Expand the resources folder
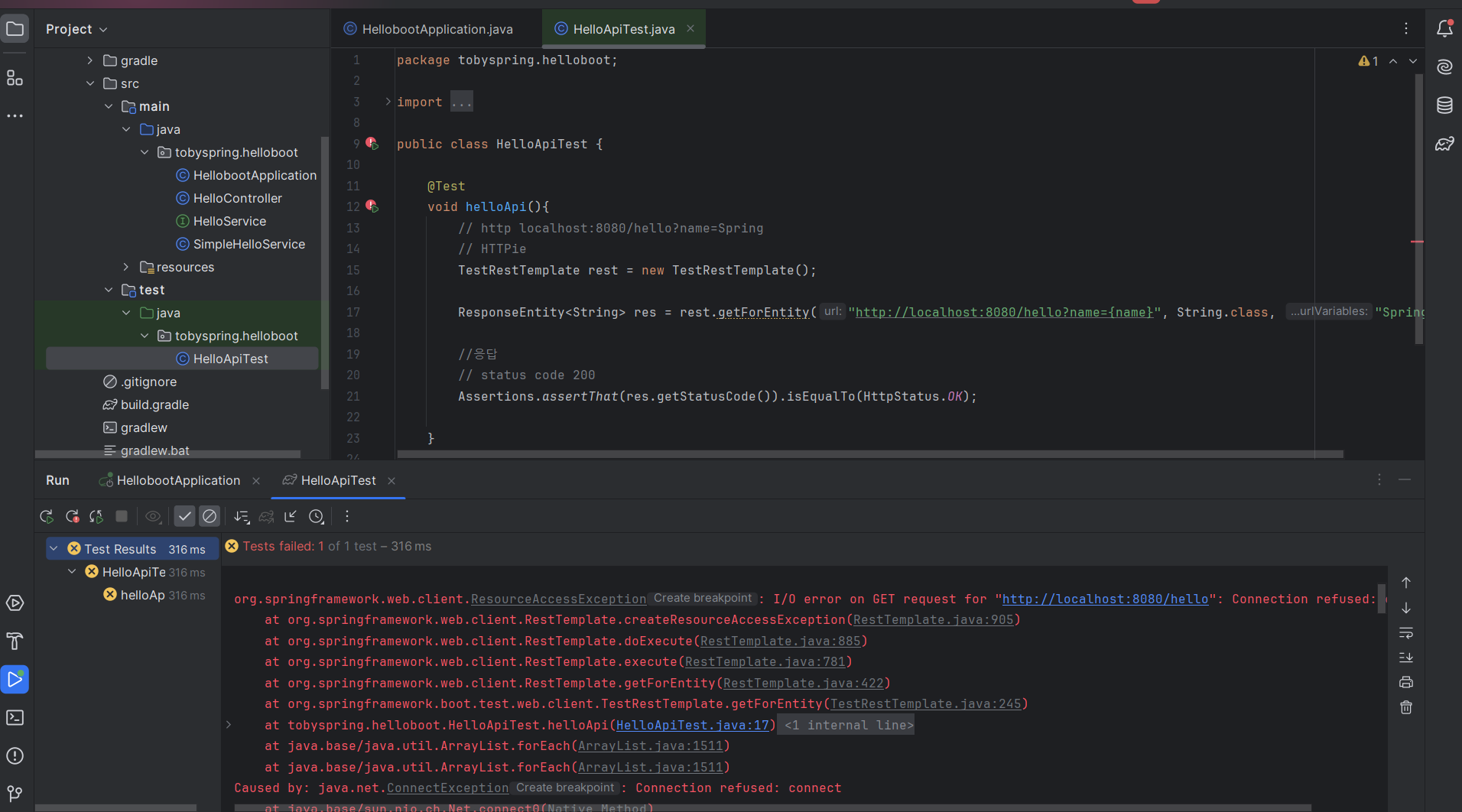Image resolution: width=1462 pixels, height=812 pixels. pyautogui.click(x=126, y=267)
